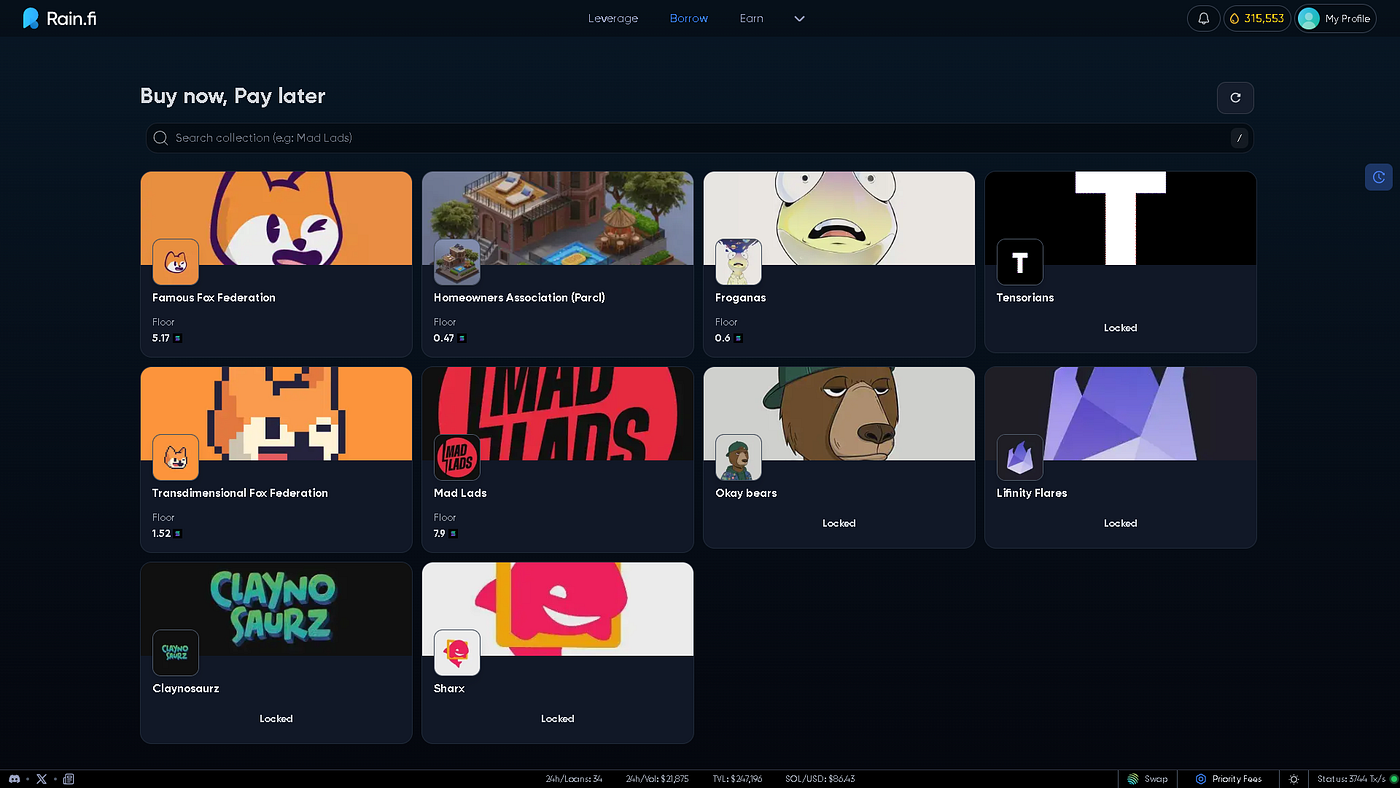Open the notifications bell
Screen dimensions: 1400x788
[x=1204, y=18]
